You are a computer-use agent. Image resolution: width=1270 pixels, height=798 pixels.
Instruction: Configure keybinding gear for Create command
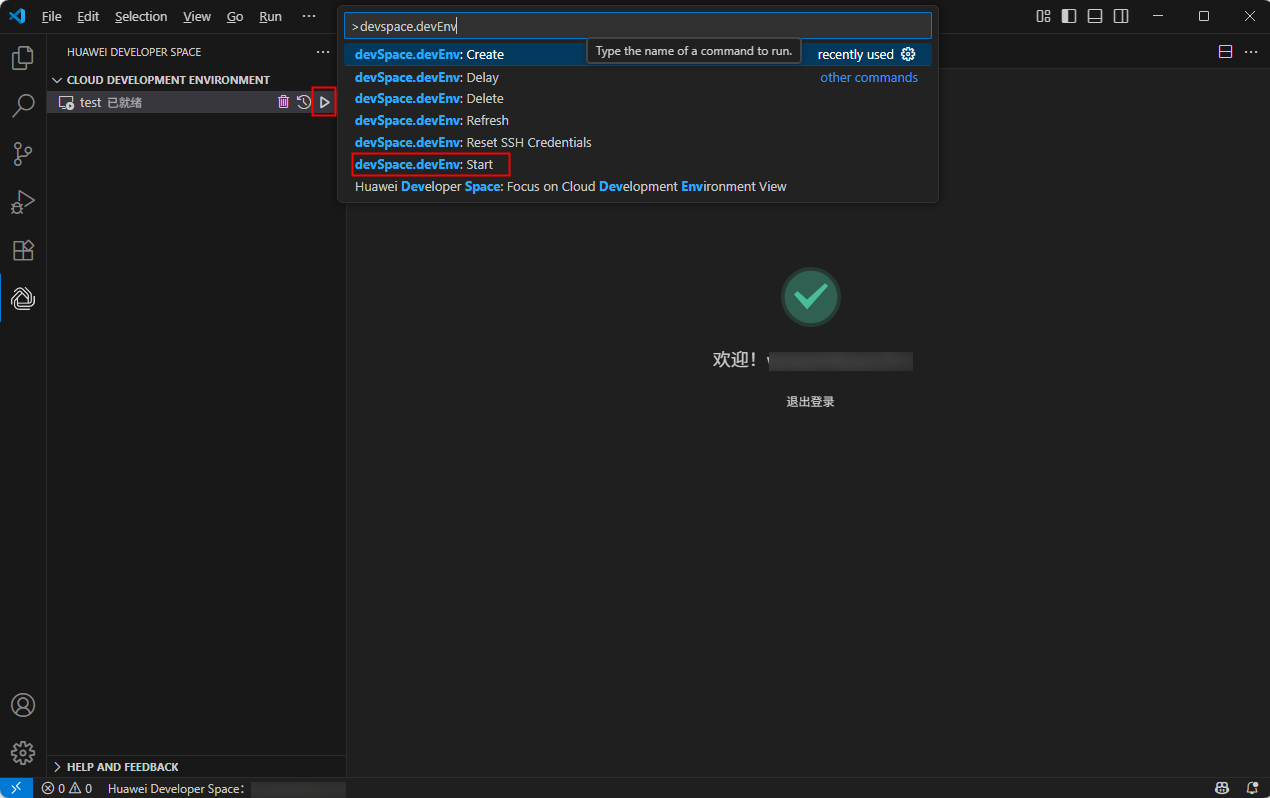908,54
